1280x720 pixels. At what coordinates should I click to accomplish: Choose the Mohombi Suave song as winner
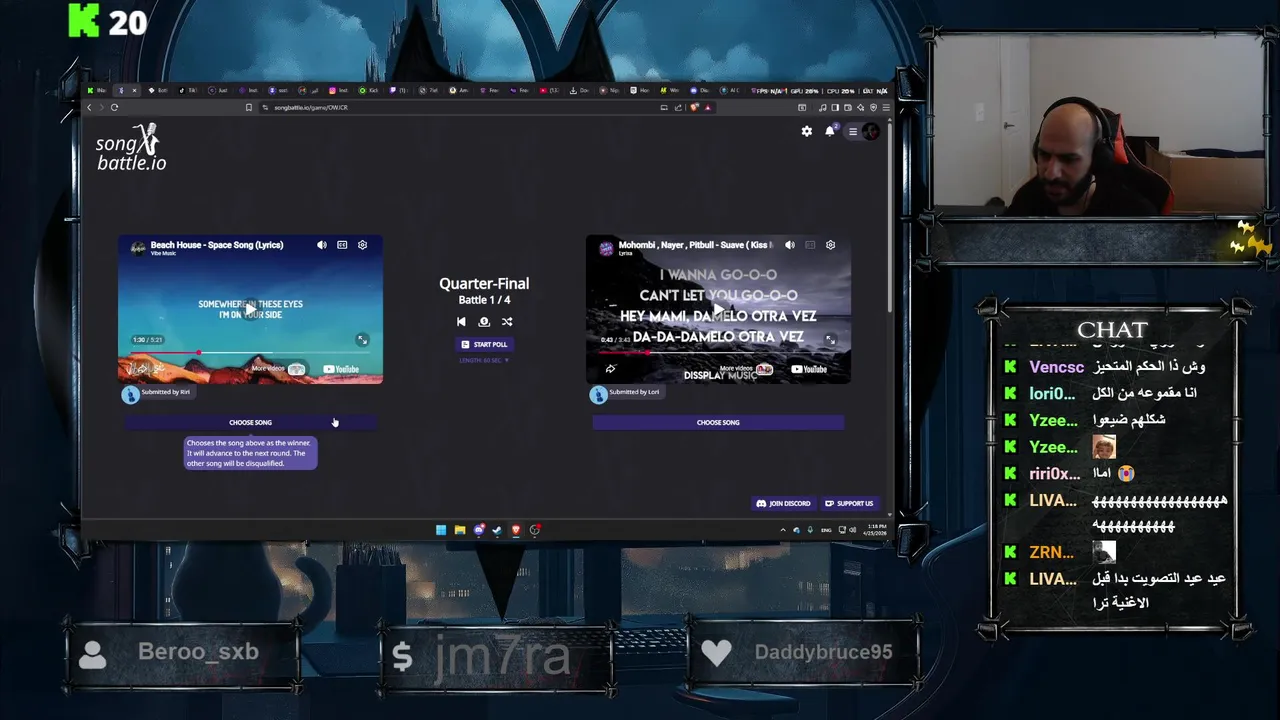718,422
